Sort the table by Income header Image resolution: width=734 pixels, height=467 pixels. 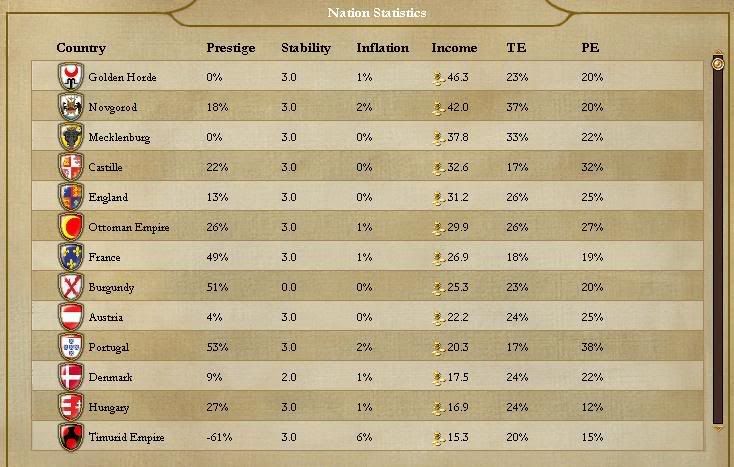pos(454,48)
